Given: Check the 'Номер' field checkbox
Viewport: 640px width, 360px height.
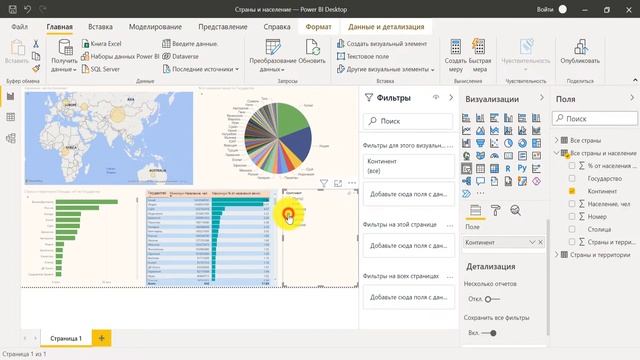Looking at the screenshot, I should [572, 216].
